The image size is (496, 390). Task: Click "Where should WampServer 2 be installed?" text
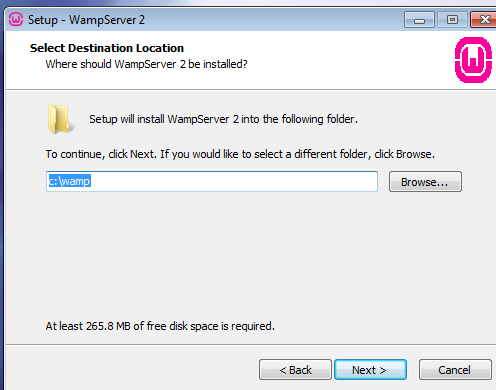tap(146, 64)
